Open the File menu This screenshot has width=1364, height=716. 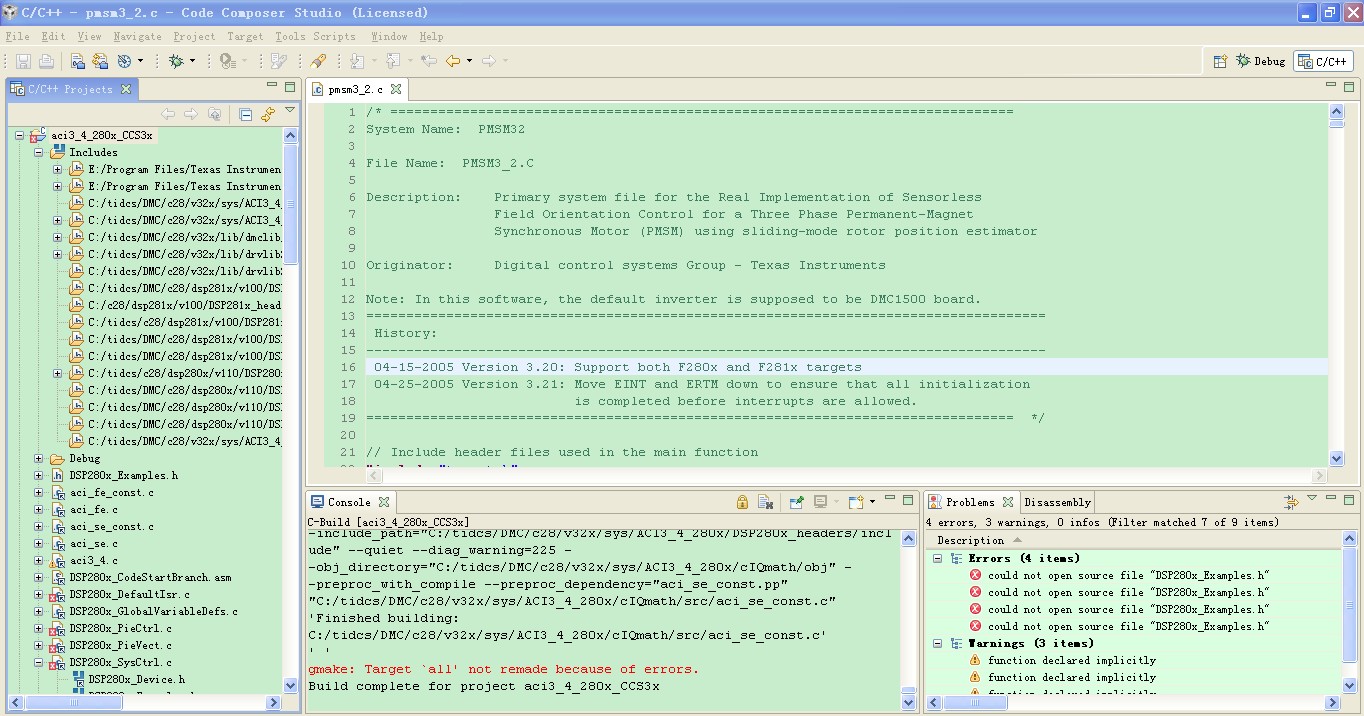17,36
